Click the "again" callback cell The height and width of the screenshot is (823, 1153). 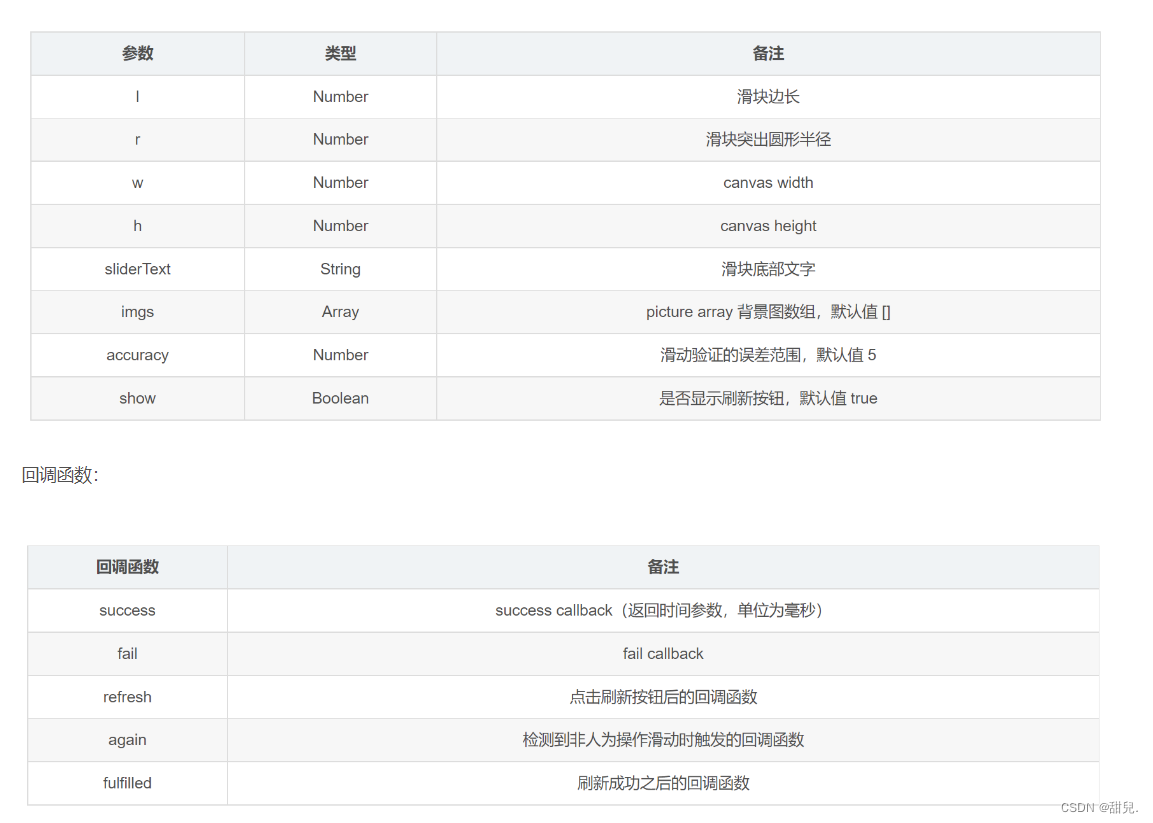tap(127, 740)
